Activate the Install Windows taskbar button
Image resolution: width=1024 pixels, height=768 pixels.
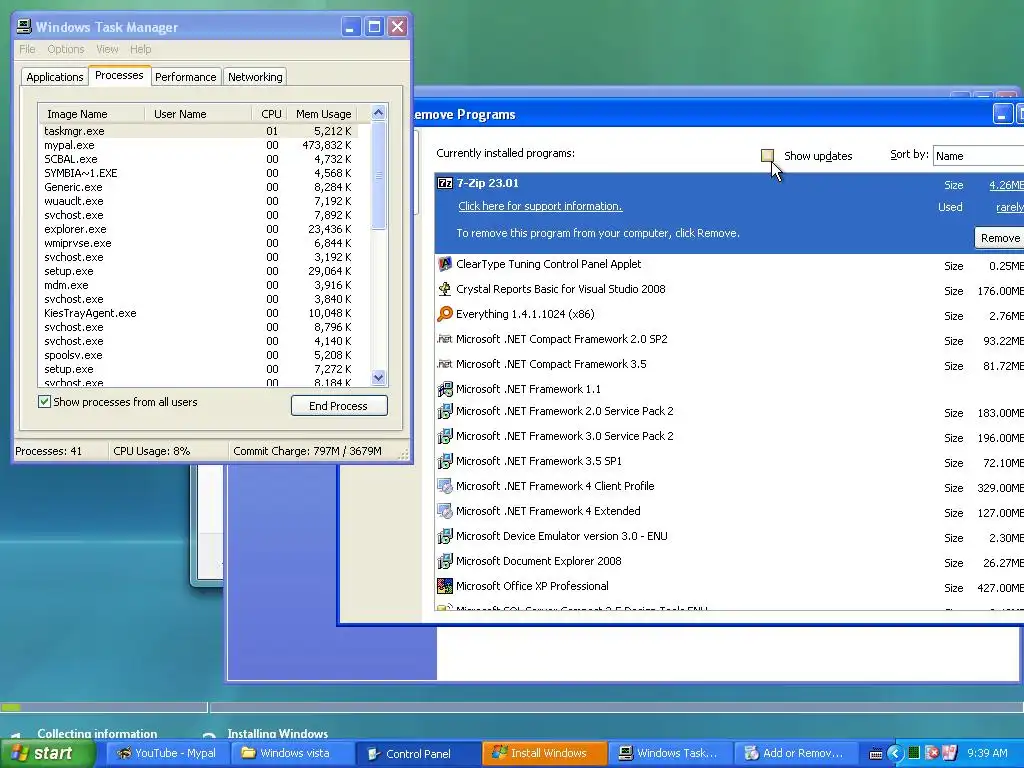point(545,754)
